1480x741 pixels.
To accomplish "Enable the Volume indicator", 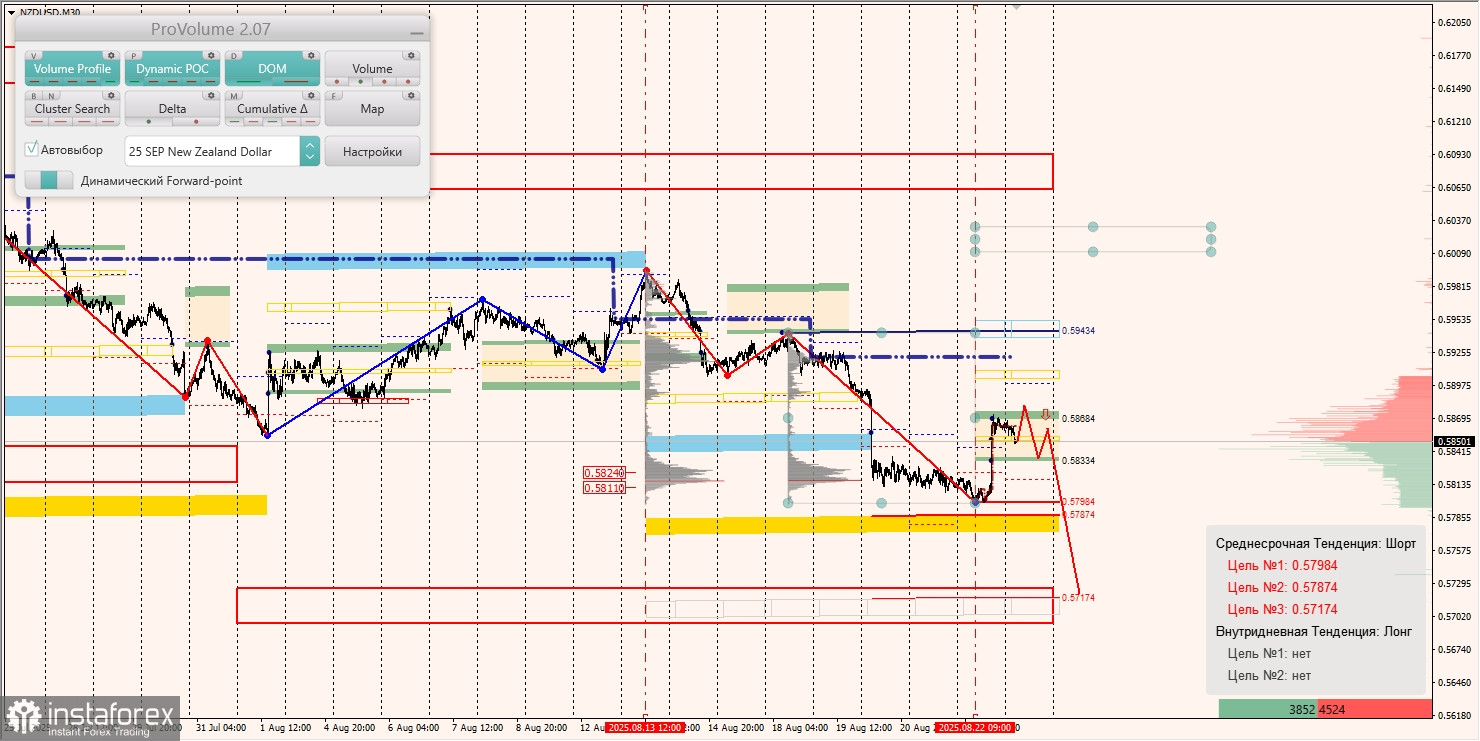I will 372,69.
